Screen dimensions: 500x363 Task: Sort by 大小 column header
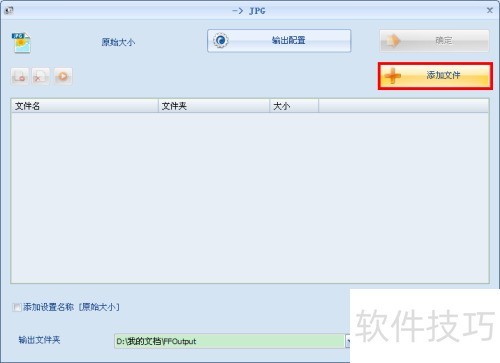point(294,106)
